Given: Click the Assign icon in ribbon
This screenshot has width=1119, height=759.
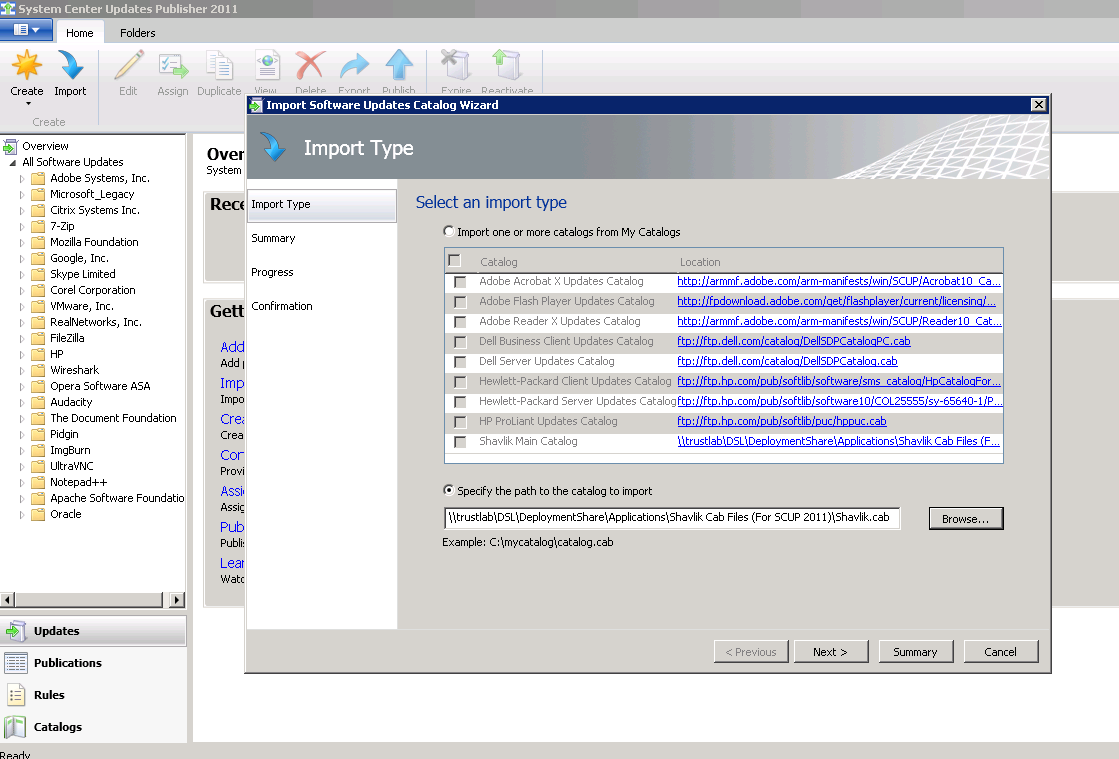Looking at the screenshot, I should 173,66.
